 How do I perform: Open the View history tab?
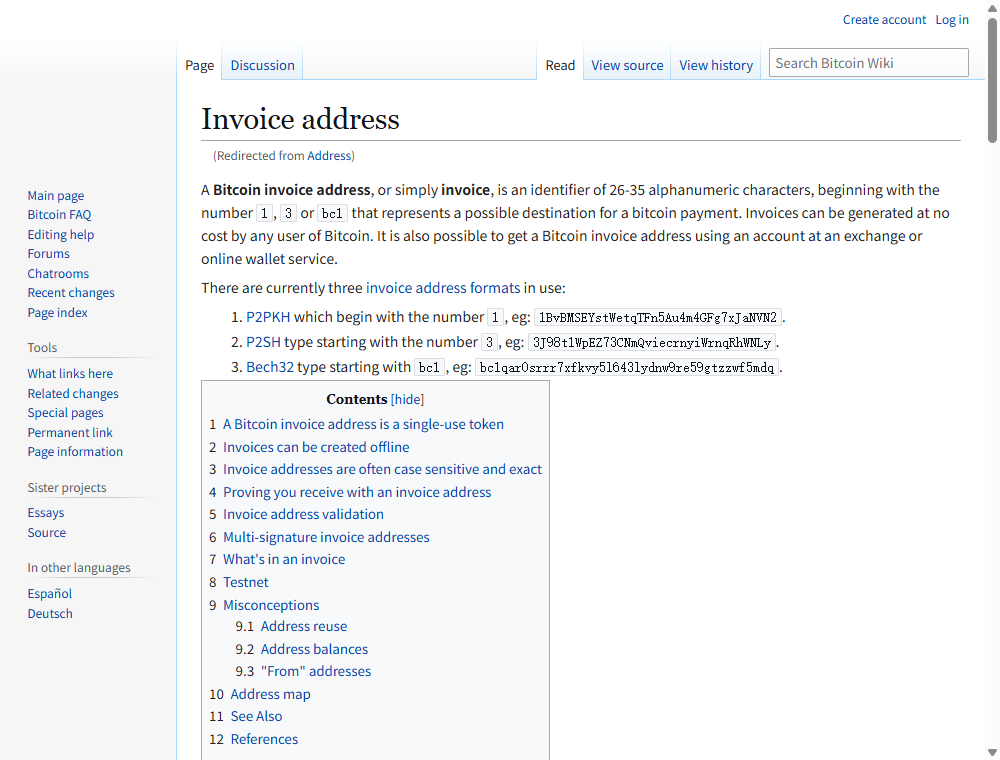716,65
